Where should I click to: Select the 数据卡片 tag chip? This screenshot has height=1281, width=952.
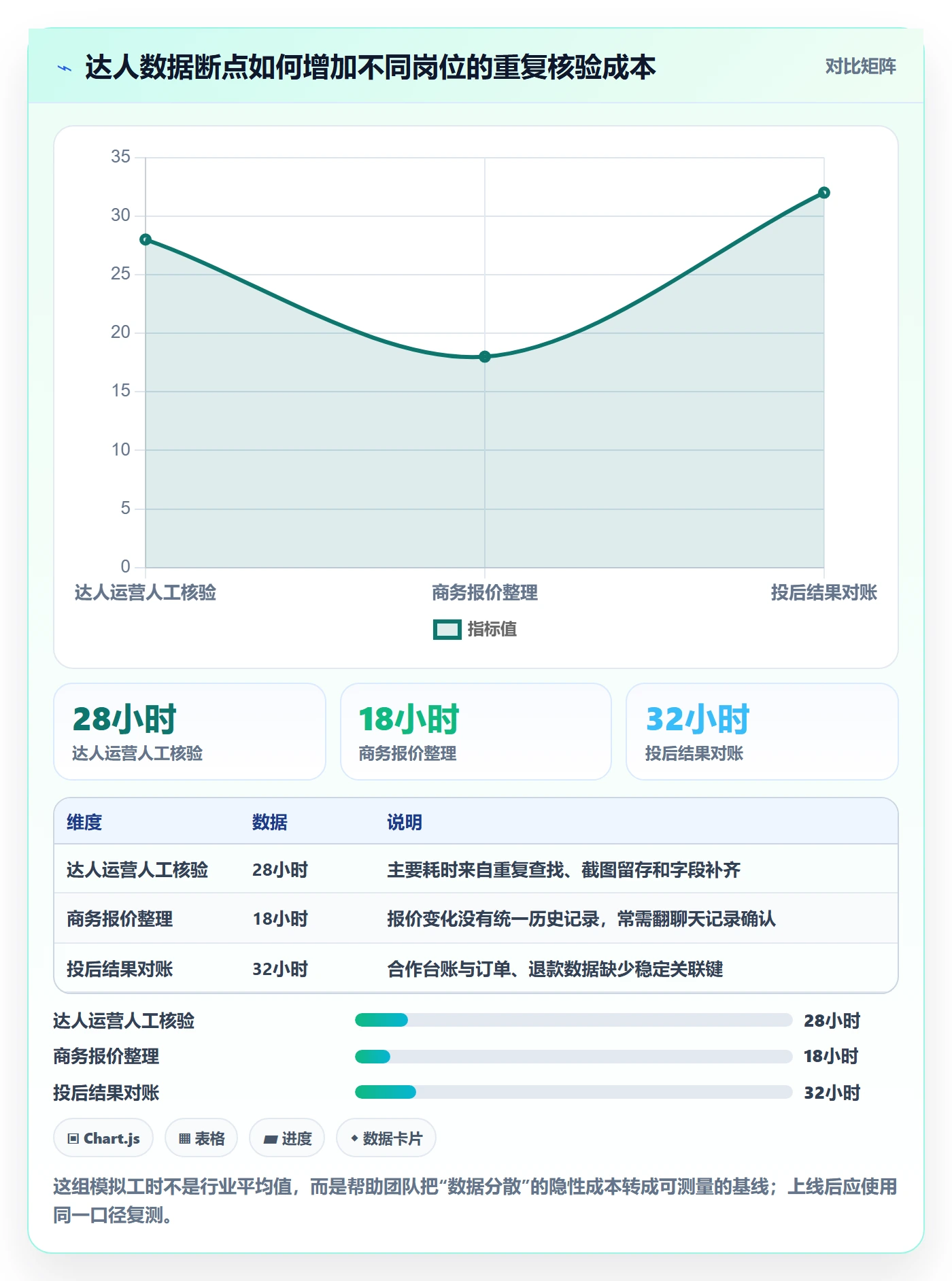386,1138
